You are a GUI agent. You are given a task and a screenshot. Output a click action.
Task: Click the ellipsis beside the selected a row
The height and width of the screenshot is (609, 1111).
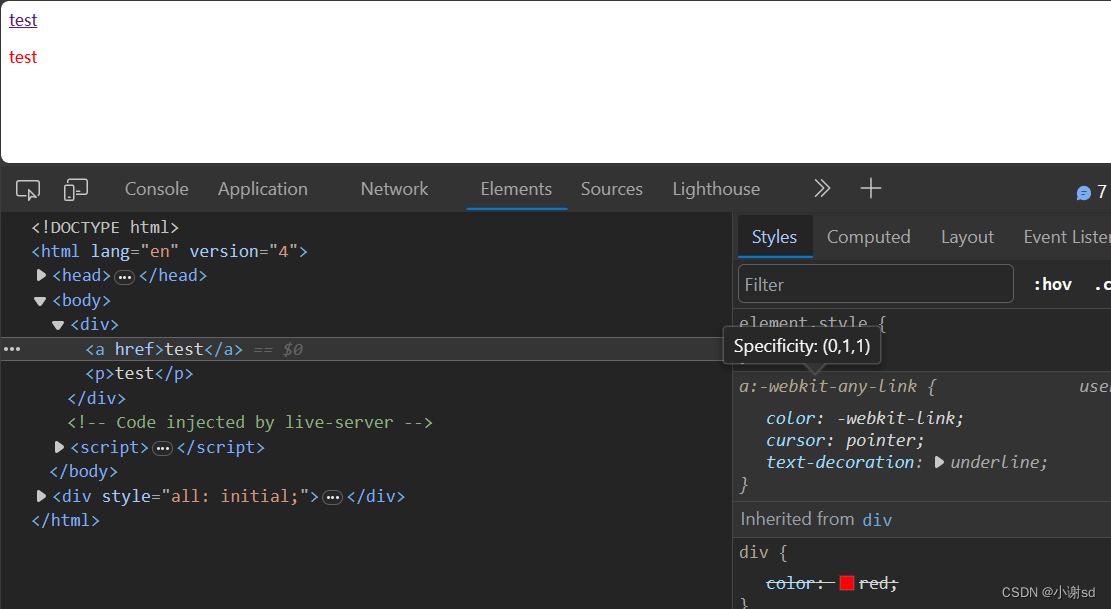tap(12, 349)
